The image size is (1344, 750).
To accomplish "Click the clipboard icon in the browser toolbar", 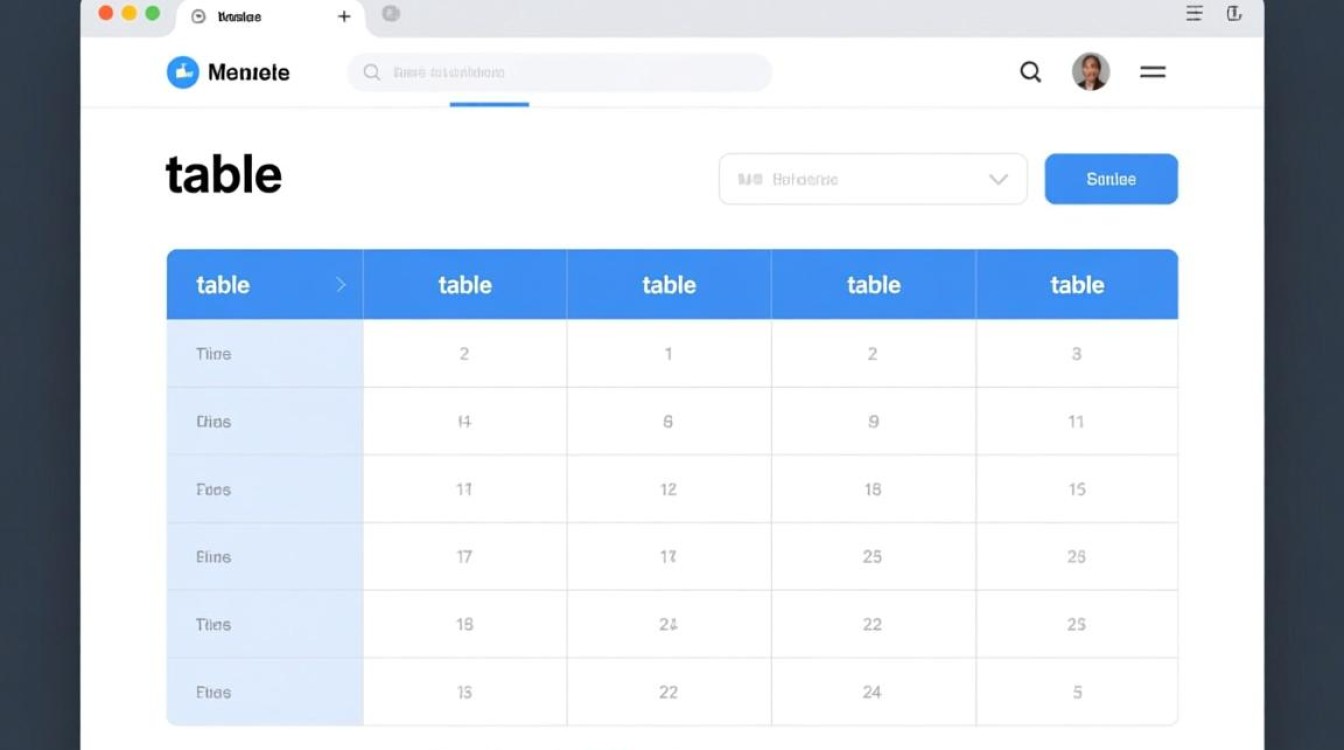I will 1235,13.
